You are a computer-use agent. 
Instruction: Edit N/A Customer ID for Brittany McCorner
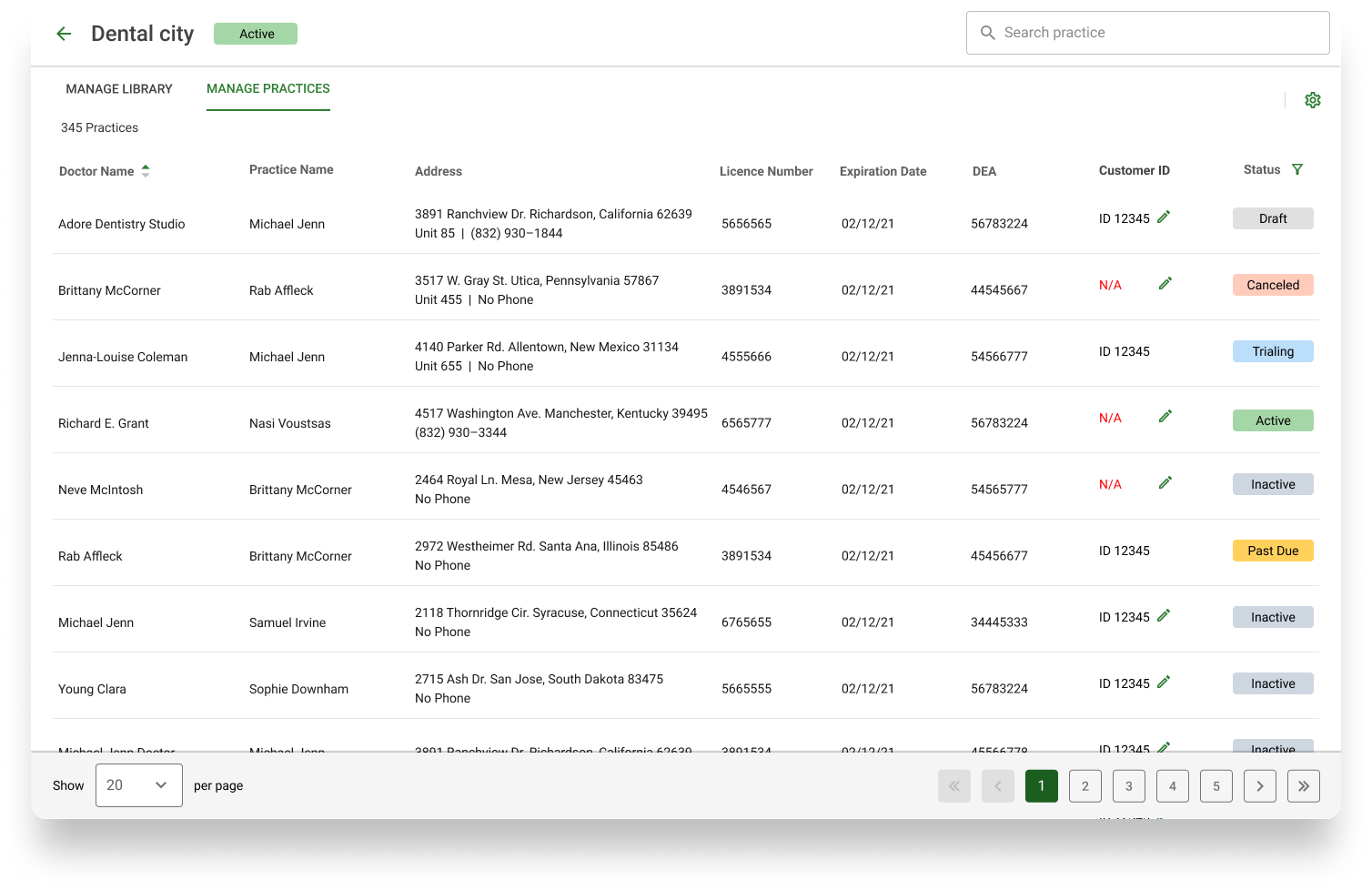pos(1165,284)
